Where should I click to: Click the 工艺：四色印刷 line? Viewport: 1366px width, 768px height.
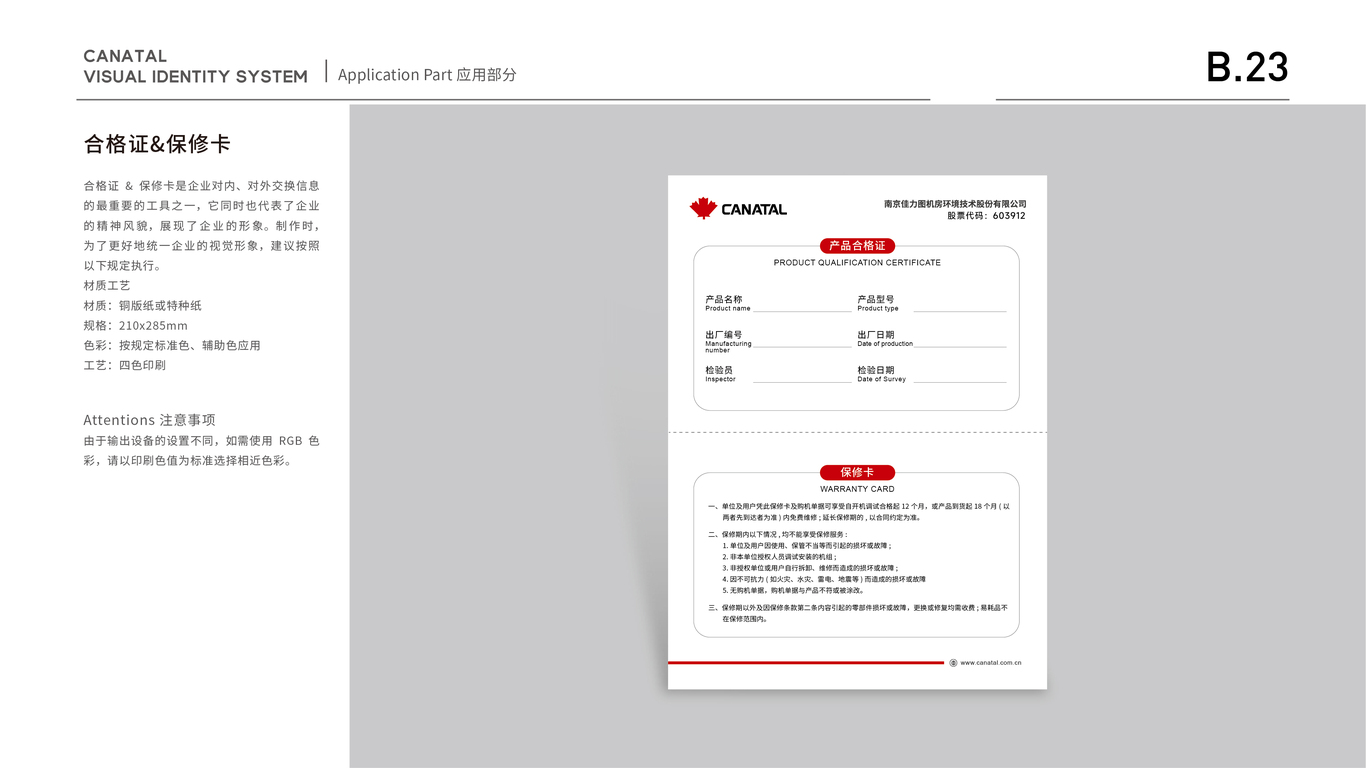click(125, 365)
